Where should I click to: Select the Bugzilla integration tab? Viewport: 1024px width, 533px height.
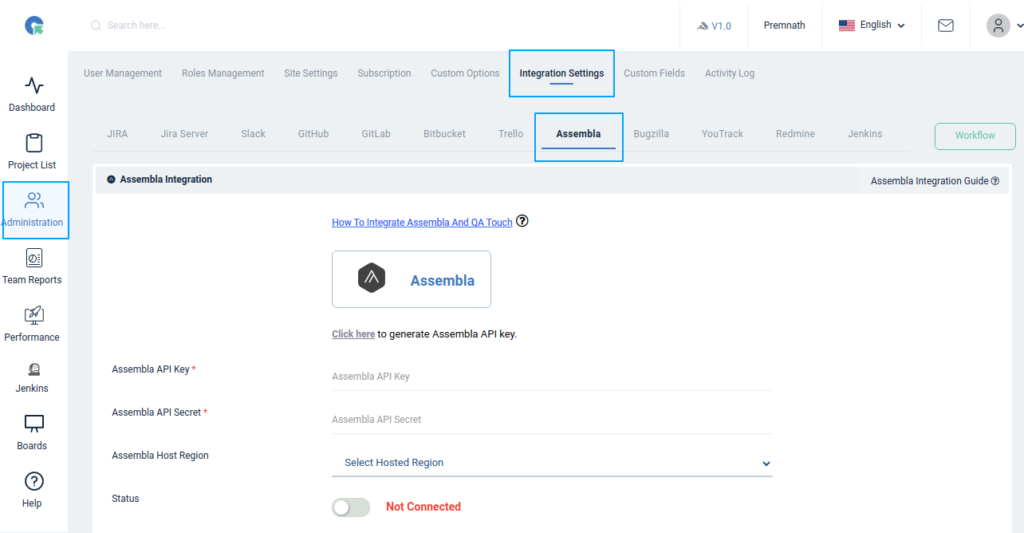[x=651, y=134]
